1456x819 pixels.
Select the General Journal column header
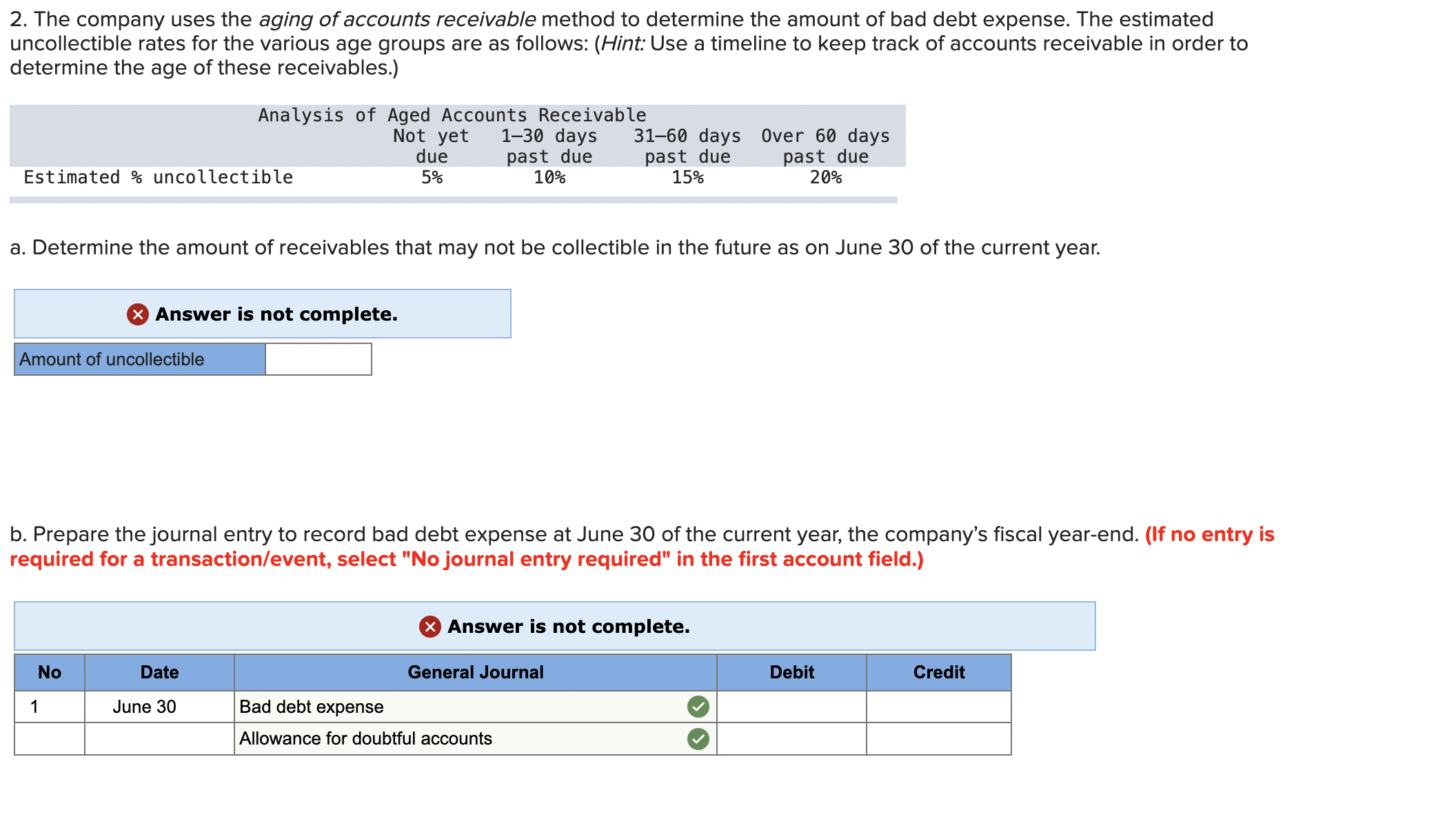476,672
